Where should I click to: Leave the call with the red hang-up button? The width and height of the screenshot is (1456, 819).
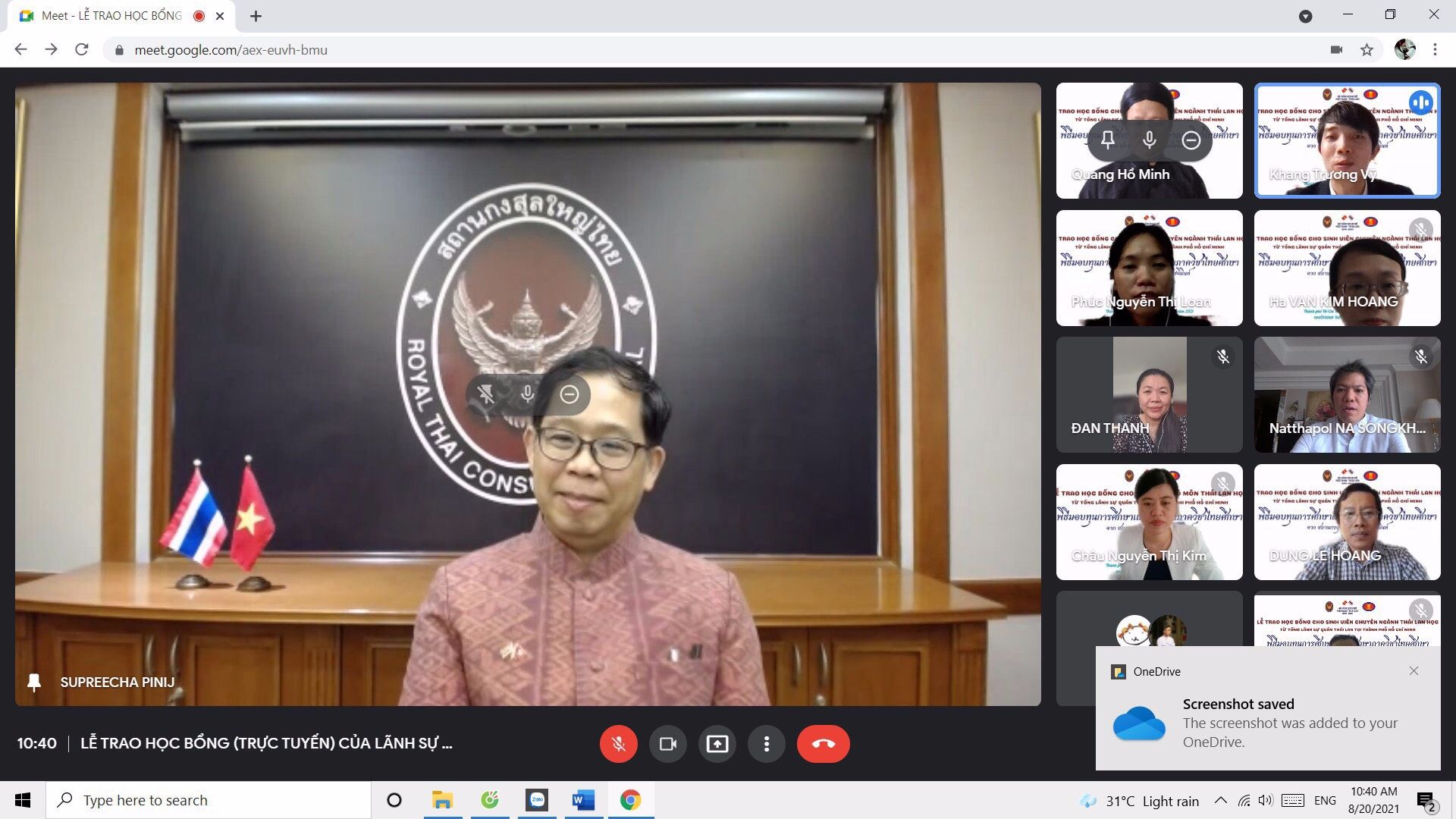pyautogui.click(x=824, y=744)
